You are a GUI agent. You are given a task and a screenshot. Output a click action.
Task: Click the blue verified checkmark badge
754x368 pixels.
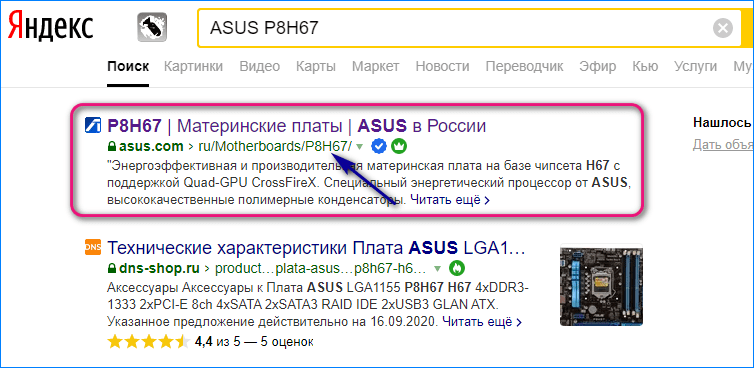[379, 146]
